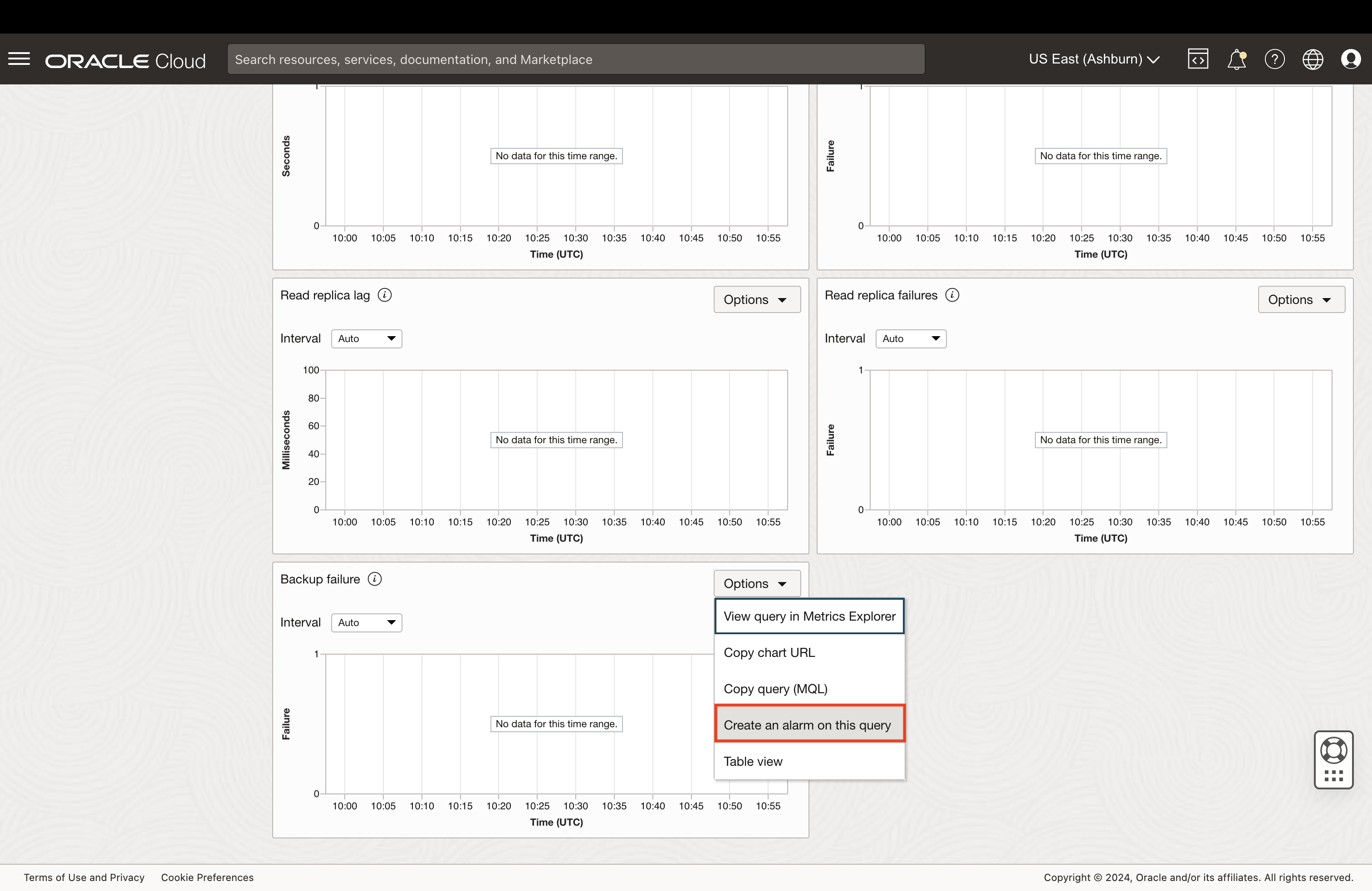Viewport: 1372px width, 891px height.
Task: Open the language globe icon
Action: click(1312, 59)
